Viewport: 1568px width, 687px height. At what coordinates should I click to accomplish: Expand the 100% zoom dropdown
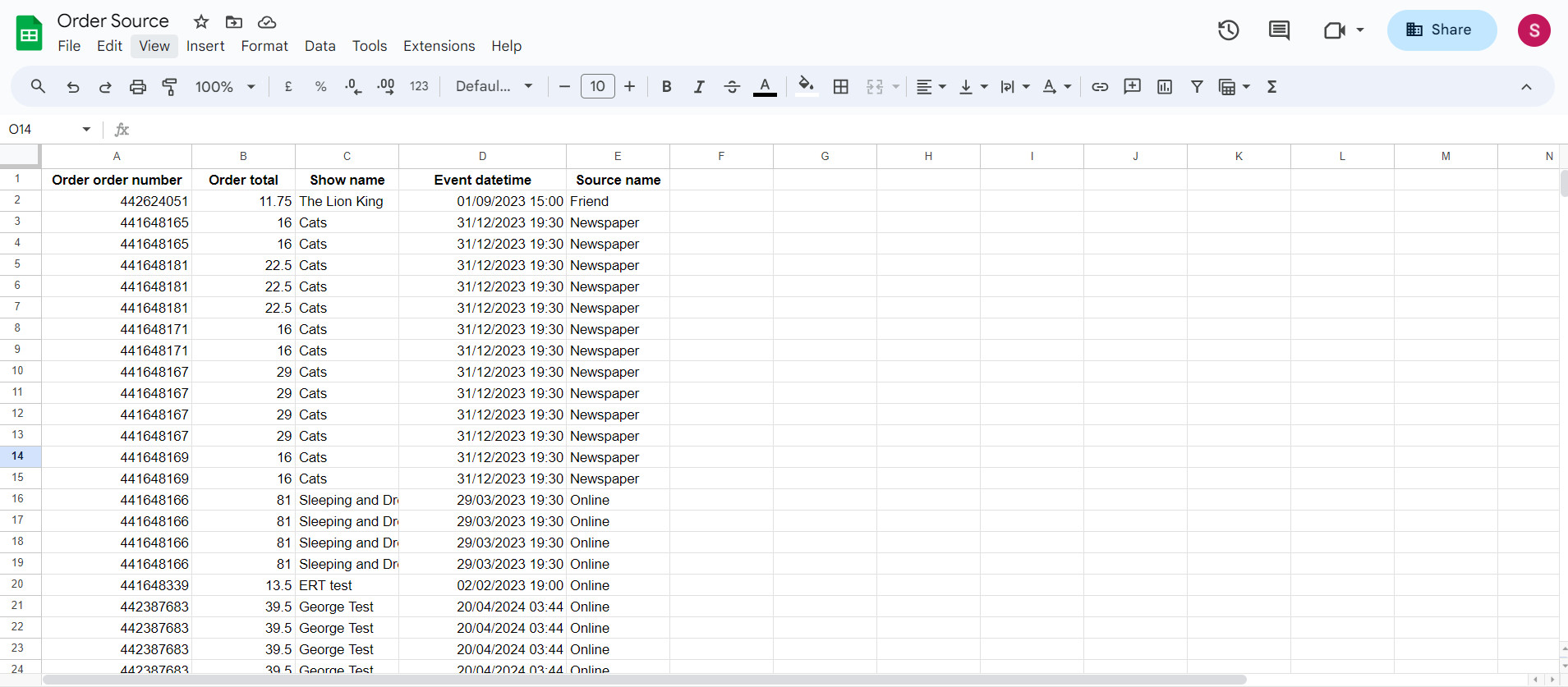[x=225, y=86]
